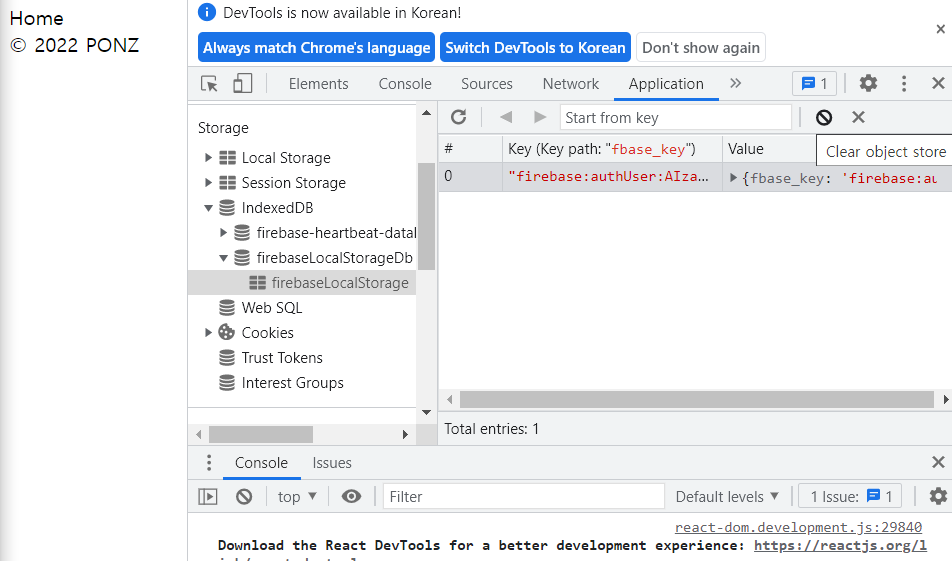This screenshot has height=561, width=952.
Task: Click the Web SQL database icon
Action: point(226,308)
